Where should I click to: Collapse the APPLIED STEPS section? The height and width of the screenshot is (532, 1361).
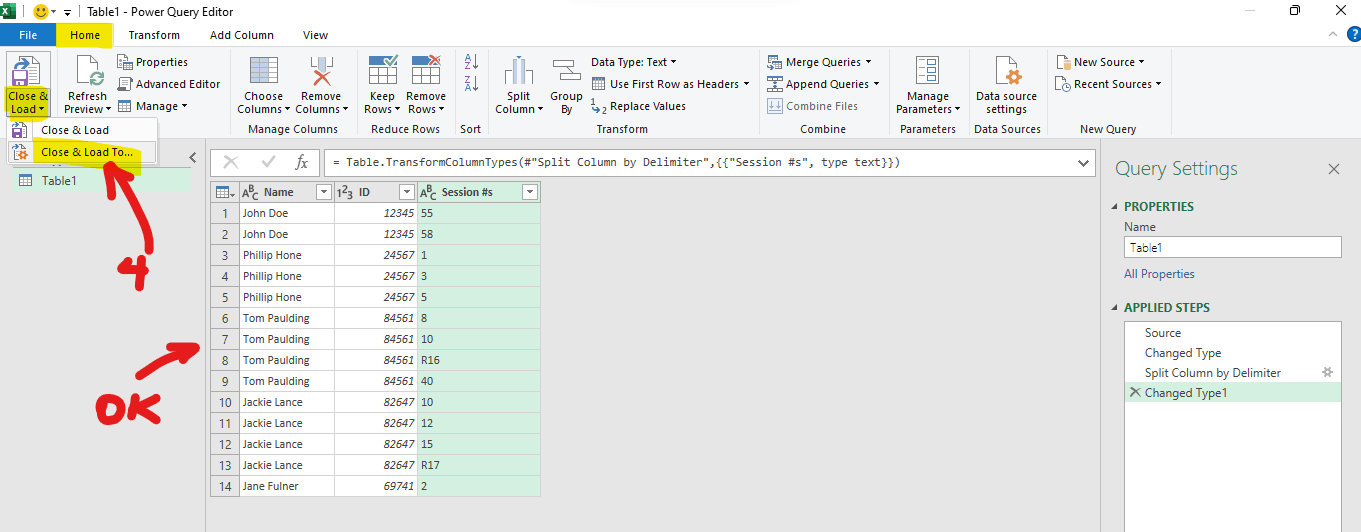(1116, 308)
